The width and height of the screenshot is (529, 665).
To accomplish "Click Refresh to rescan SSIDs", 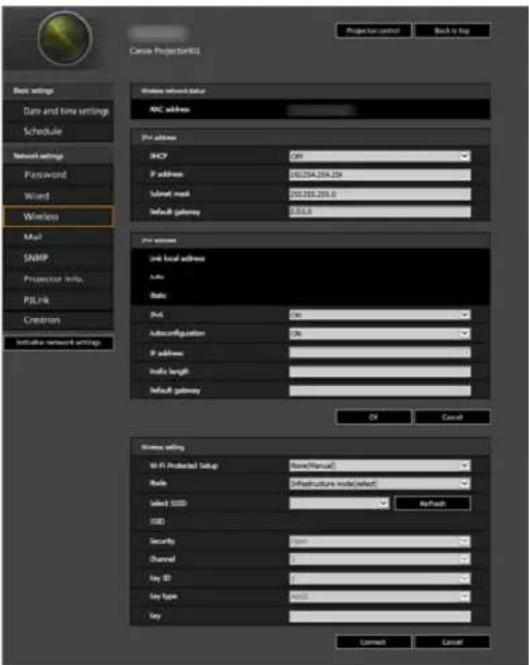I will tap(433, 503).
